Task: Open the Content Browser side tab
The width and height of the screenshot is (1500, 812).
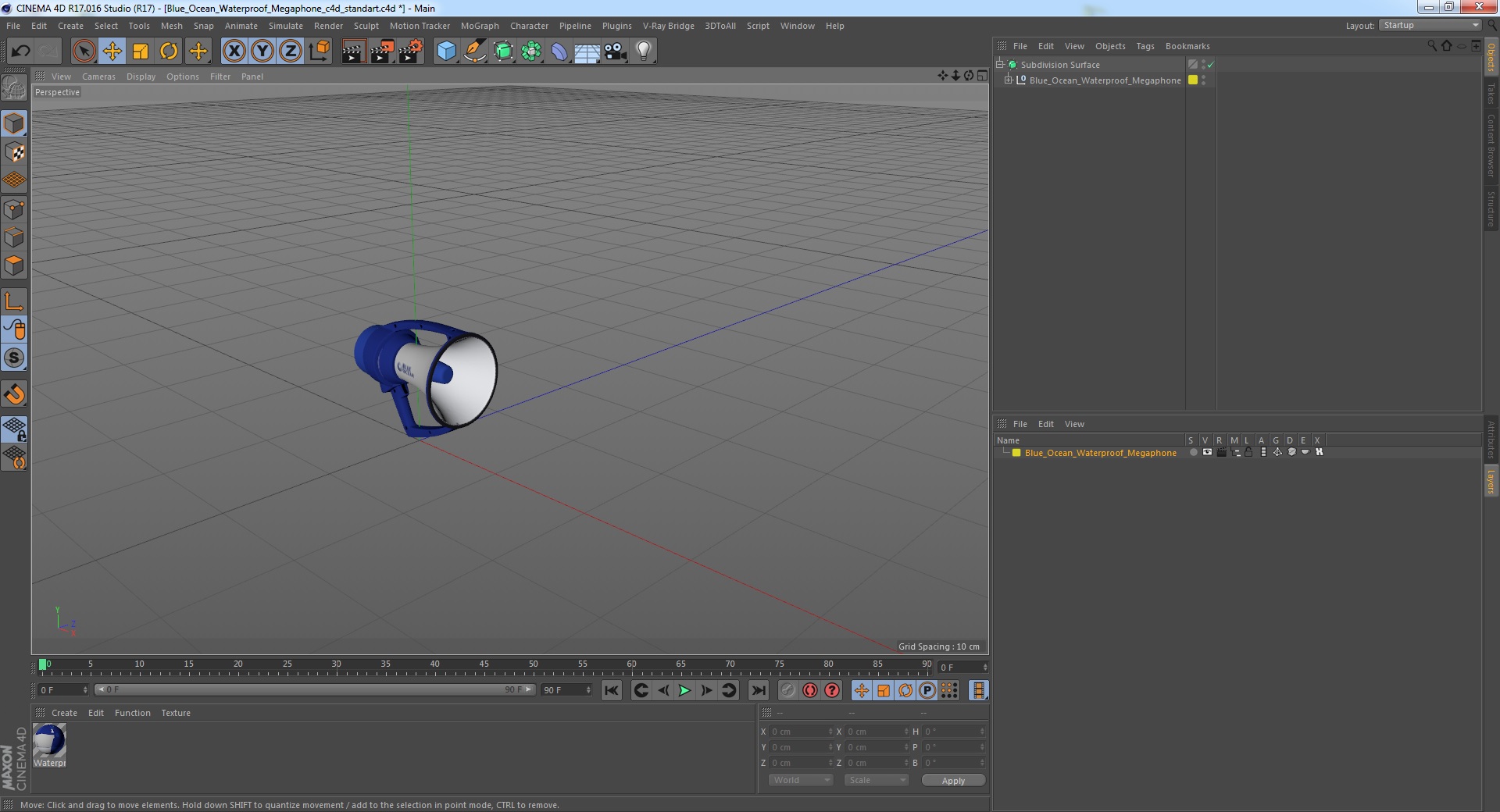Action: click(x=1491, y=145)
